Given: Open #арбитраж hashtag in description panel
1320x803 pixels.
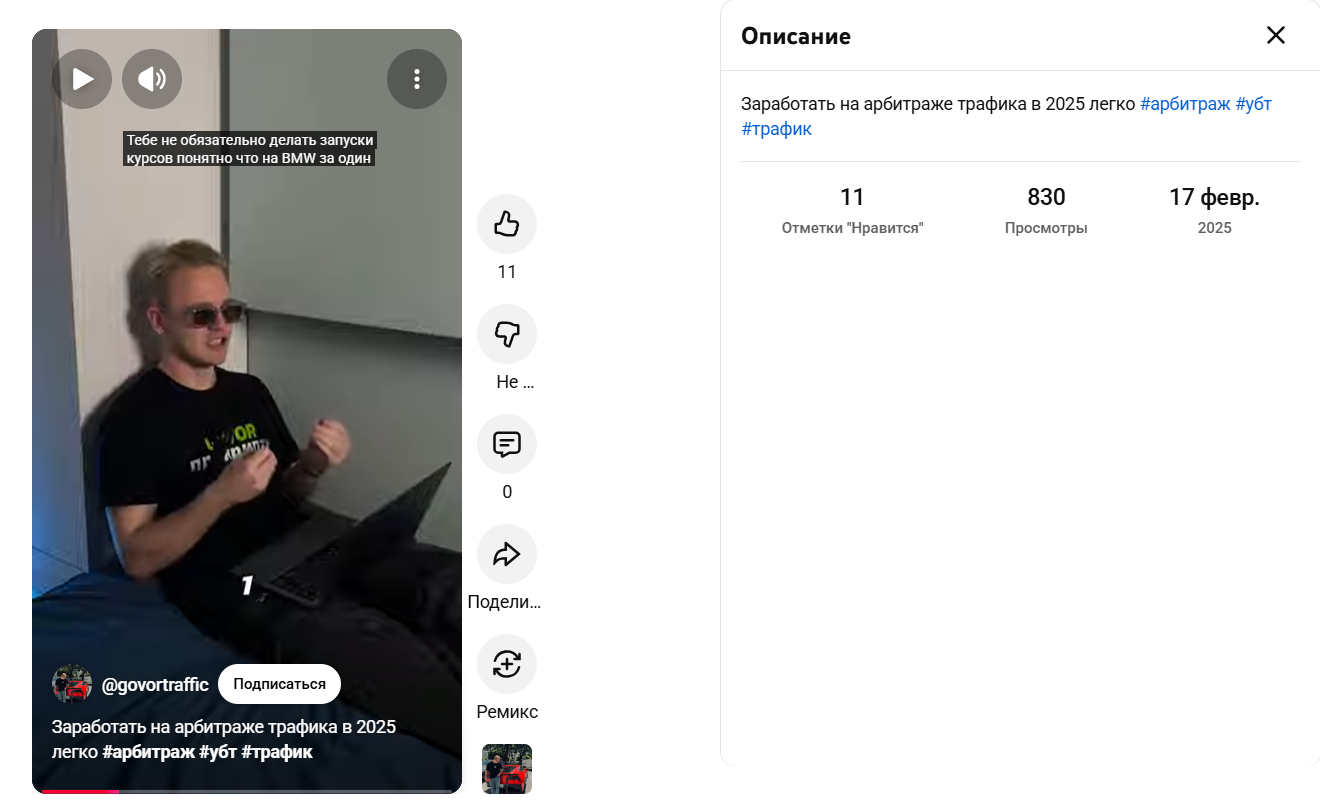Looking at the screenshot, I should (x=1185, y=104).
